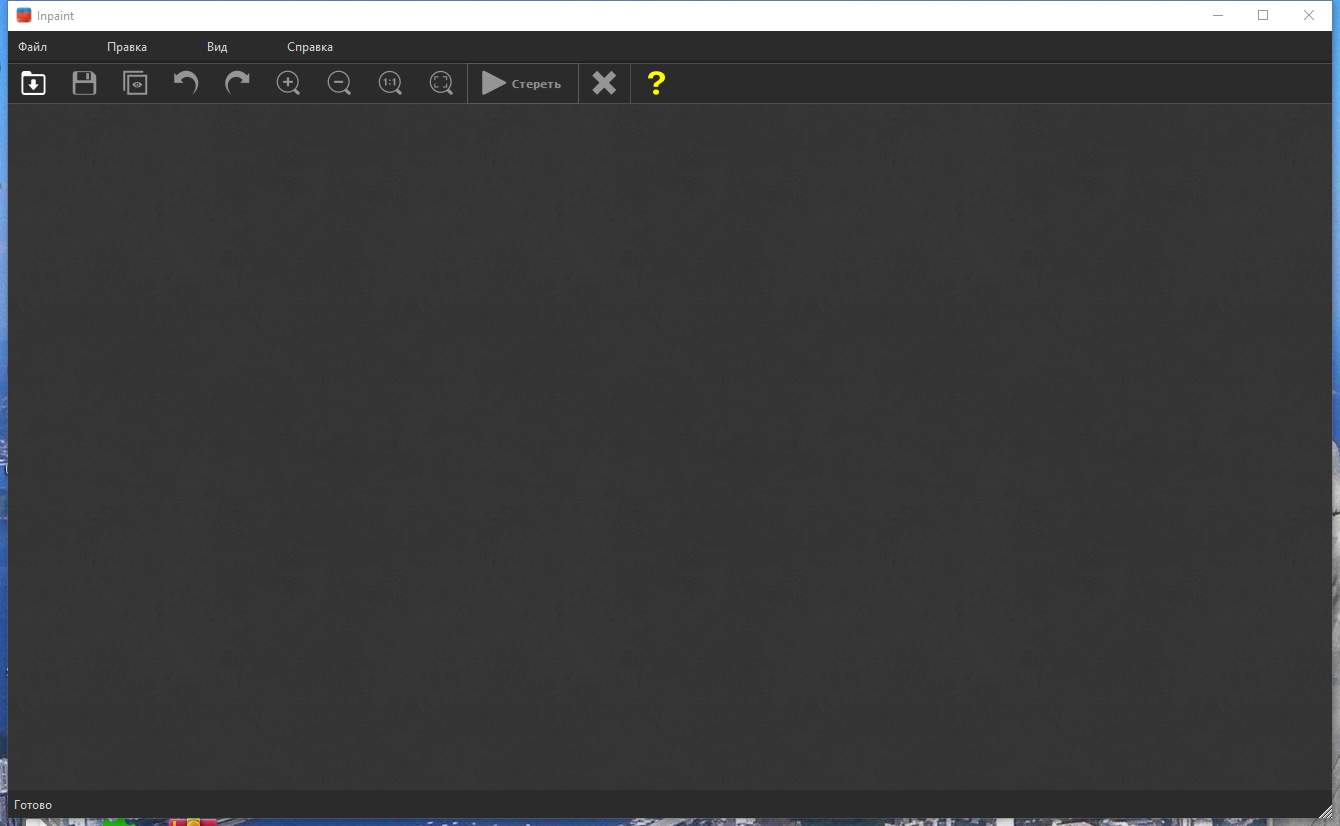Redo the undone action
The width and height of the screenshot is (1340, 826).
pyautogui.click(x=237, y=83)
